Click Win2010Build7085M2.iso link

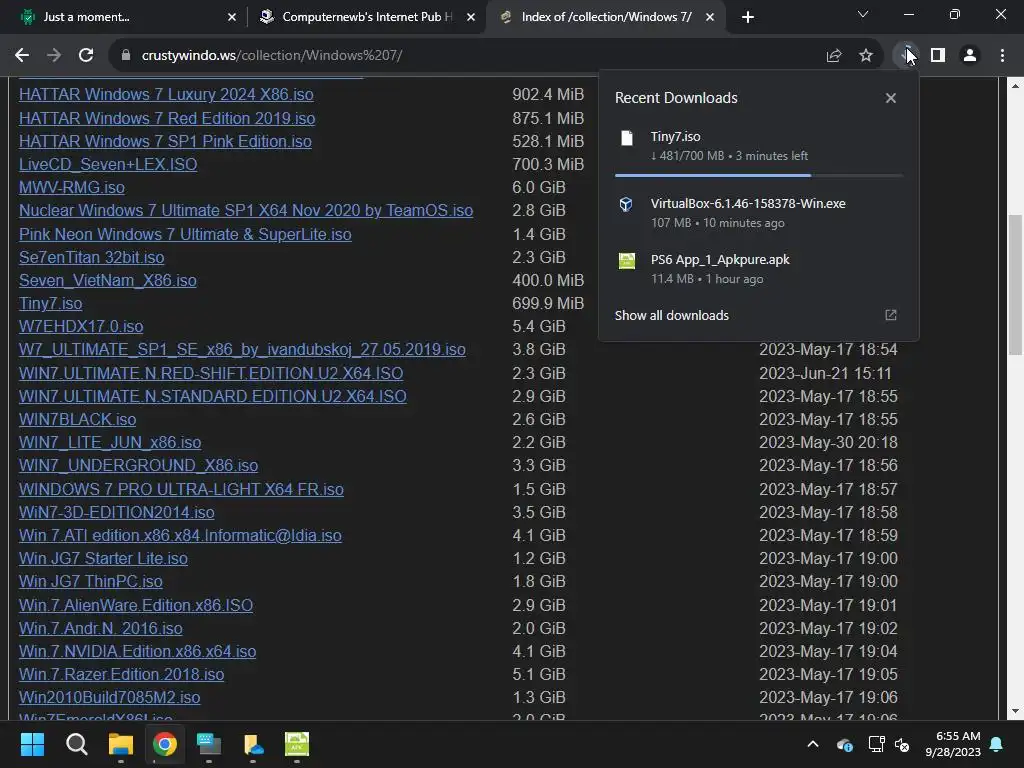[x=109, y=697]
